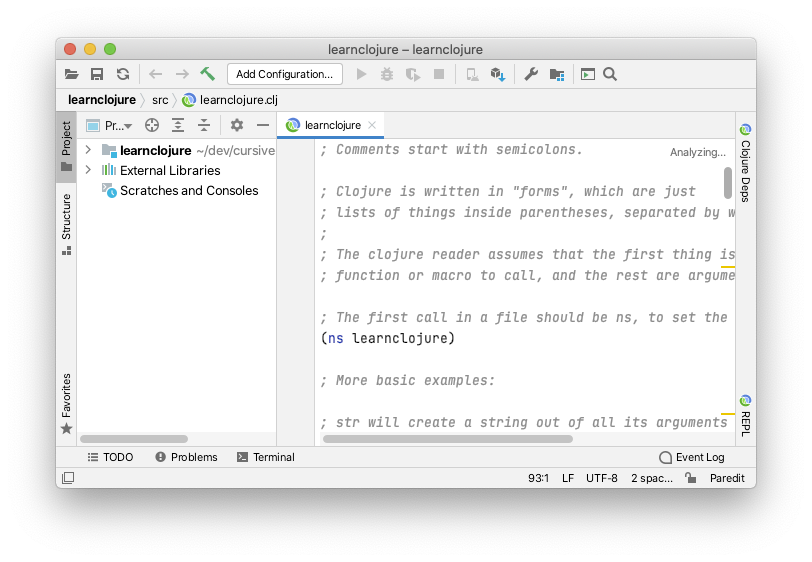Click the Search Everywhere magnifier icon

(610, 74)
